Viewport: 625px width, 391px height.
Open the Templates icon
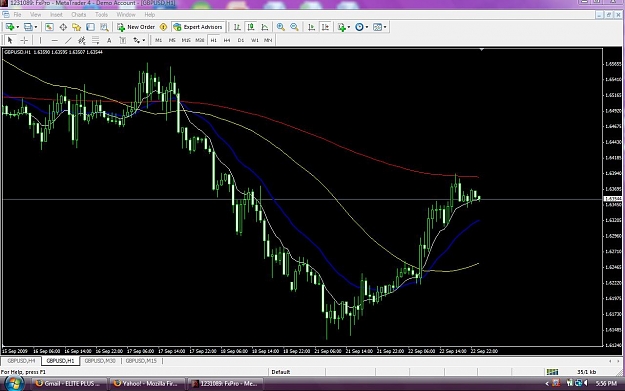(x=377, y=27)
